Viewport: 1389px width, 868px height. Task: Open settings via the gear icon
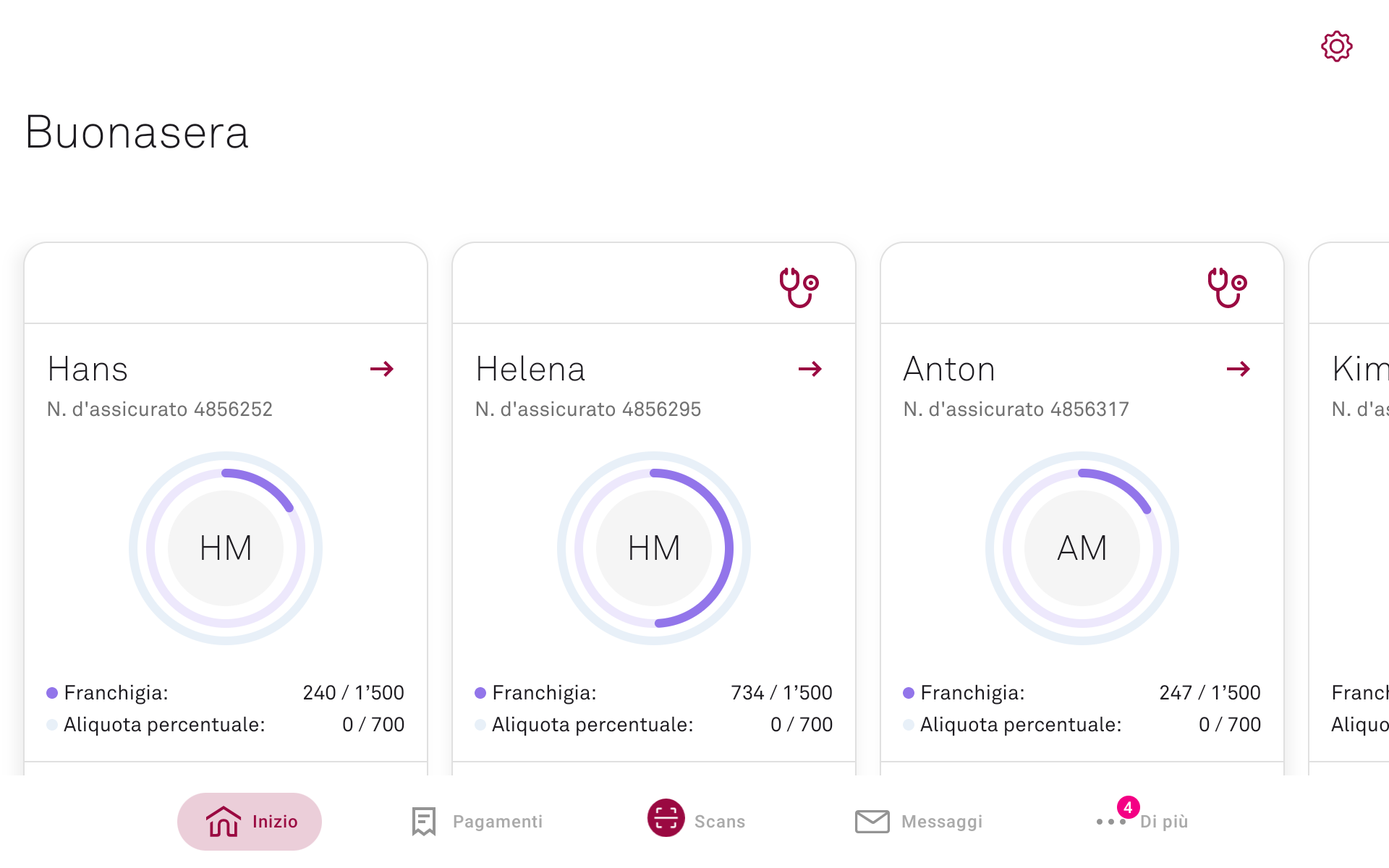[1336, 46]
